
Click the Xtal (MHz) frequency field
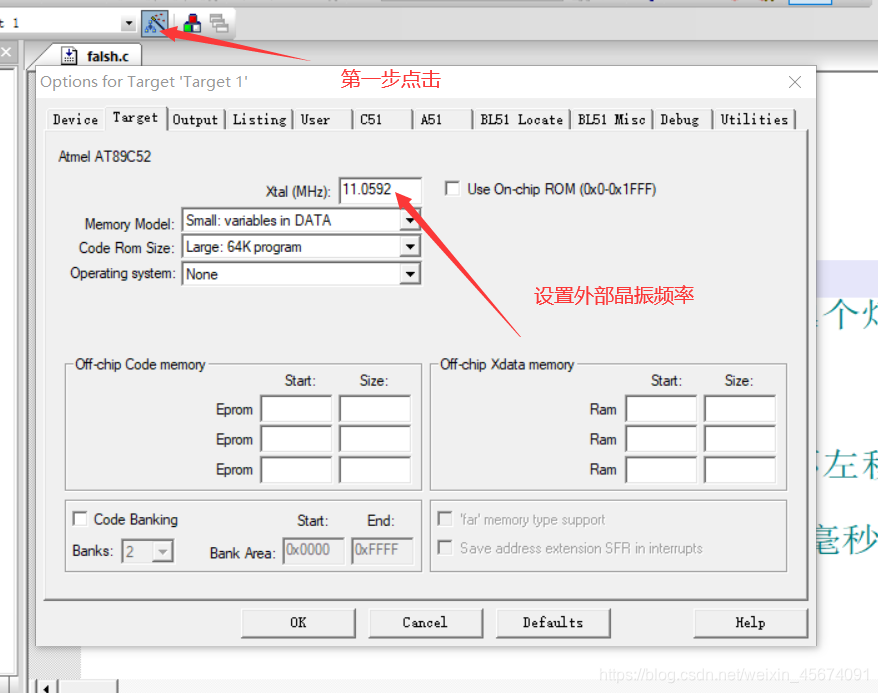pyautogui.click(x=380, y=190)
